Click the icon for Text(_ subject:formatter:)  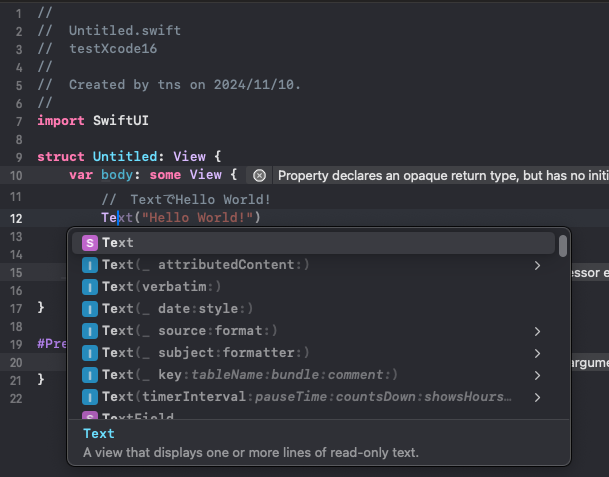(90, 353)
